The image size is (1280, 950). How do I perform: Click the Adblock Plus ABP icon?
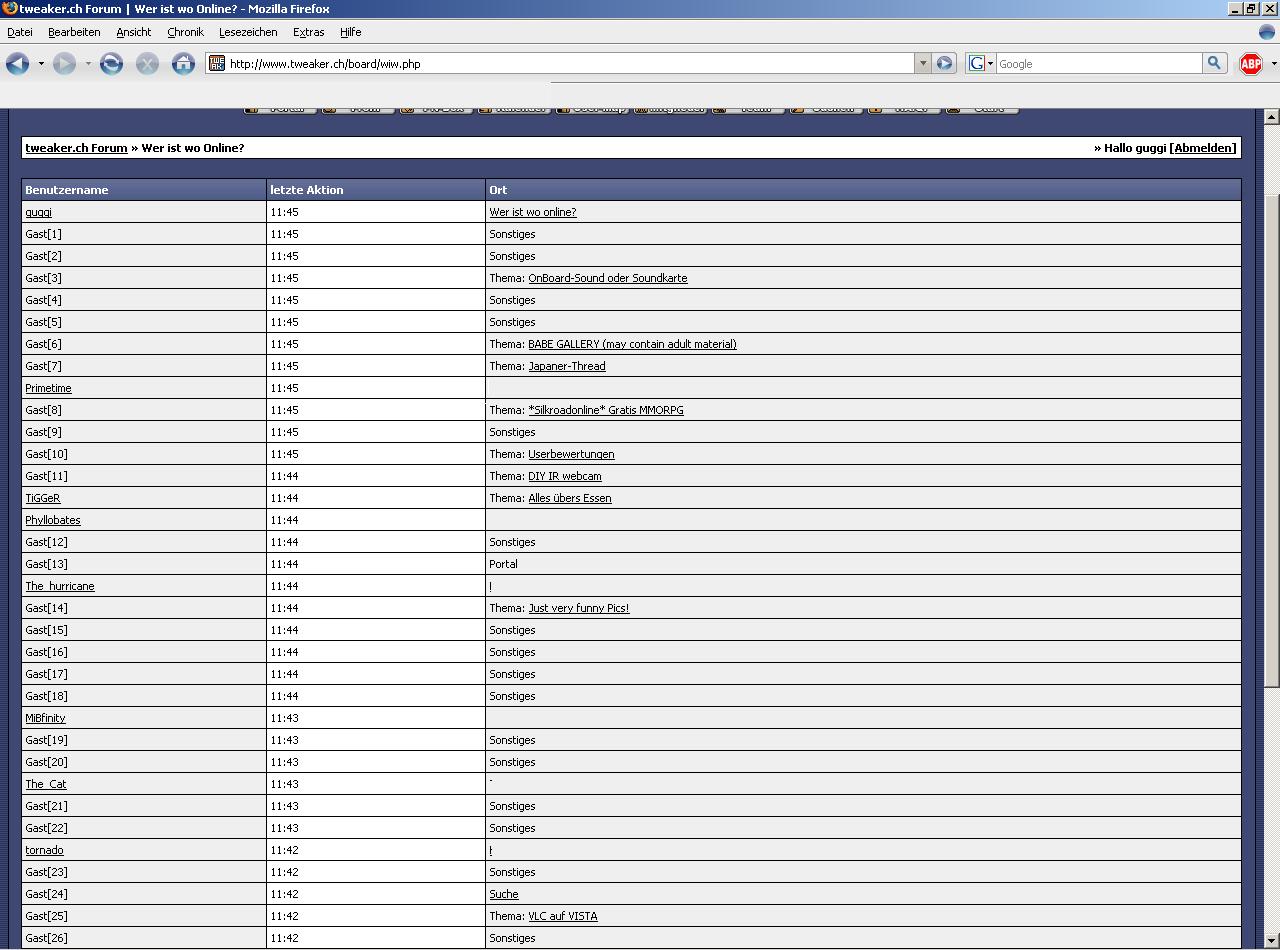[x=1250, y=64]
